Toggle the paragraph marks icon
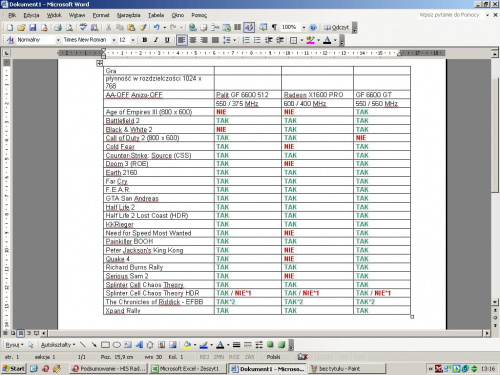Image resolution: width=500 pixels, height=375 pixels. point(274,27)
